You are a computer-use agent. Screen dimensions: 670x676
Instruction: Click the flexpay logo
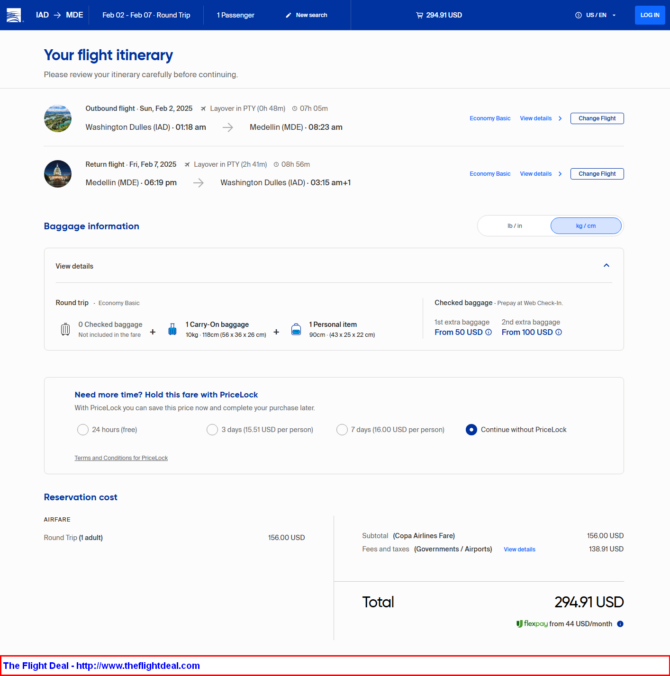[532, 624]
